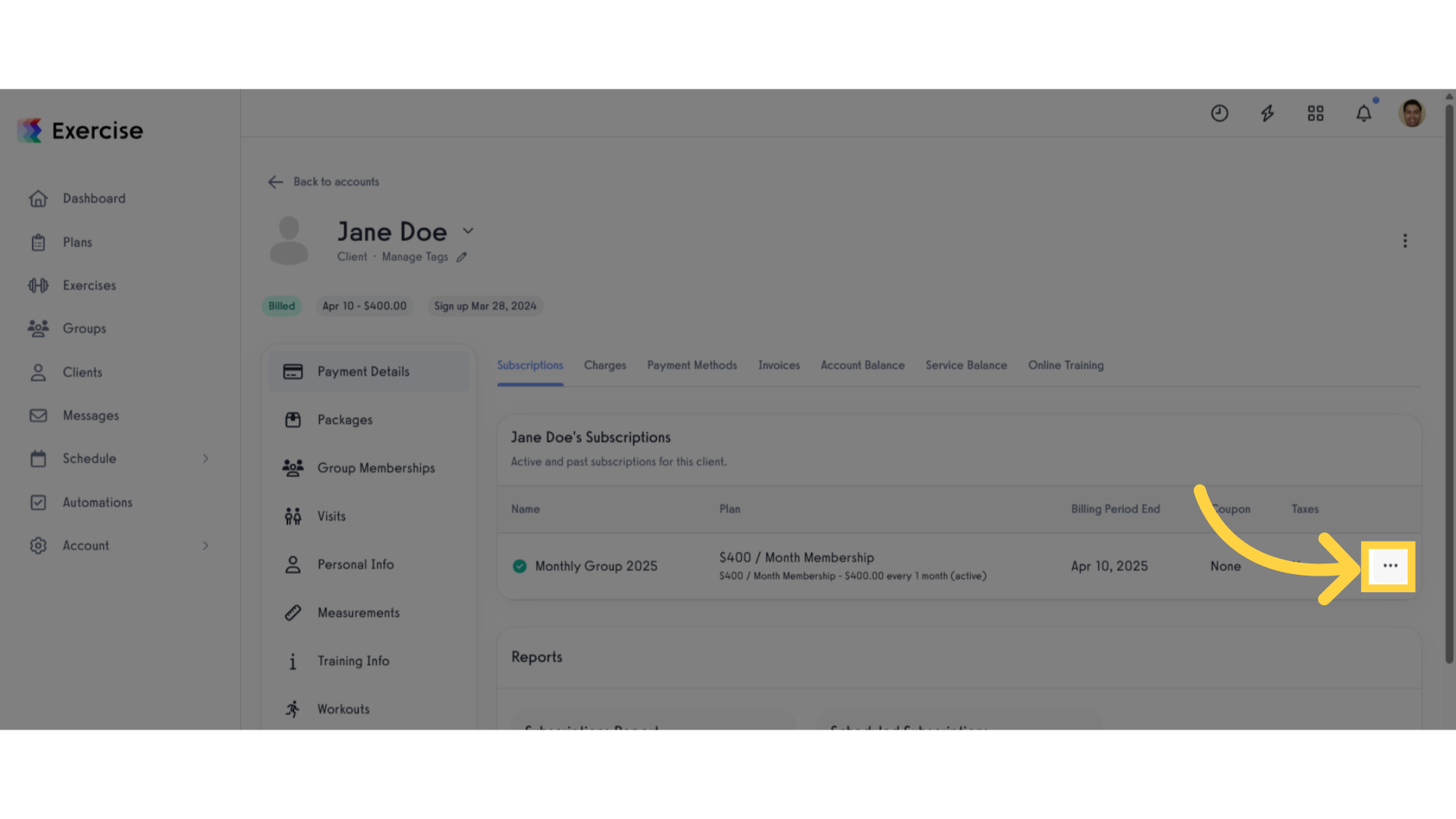Open the apps grid icon

click(1316, 114)
